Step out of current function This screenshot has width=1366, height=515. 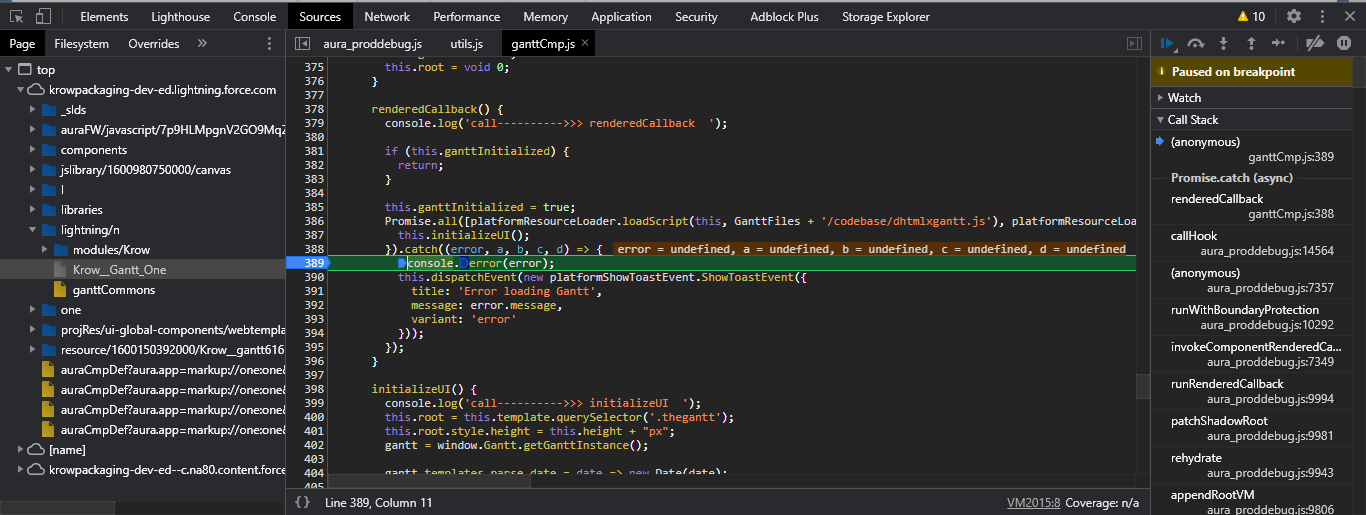coord(1250,44)
